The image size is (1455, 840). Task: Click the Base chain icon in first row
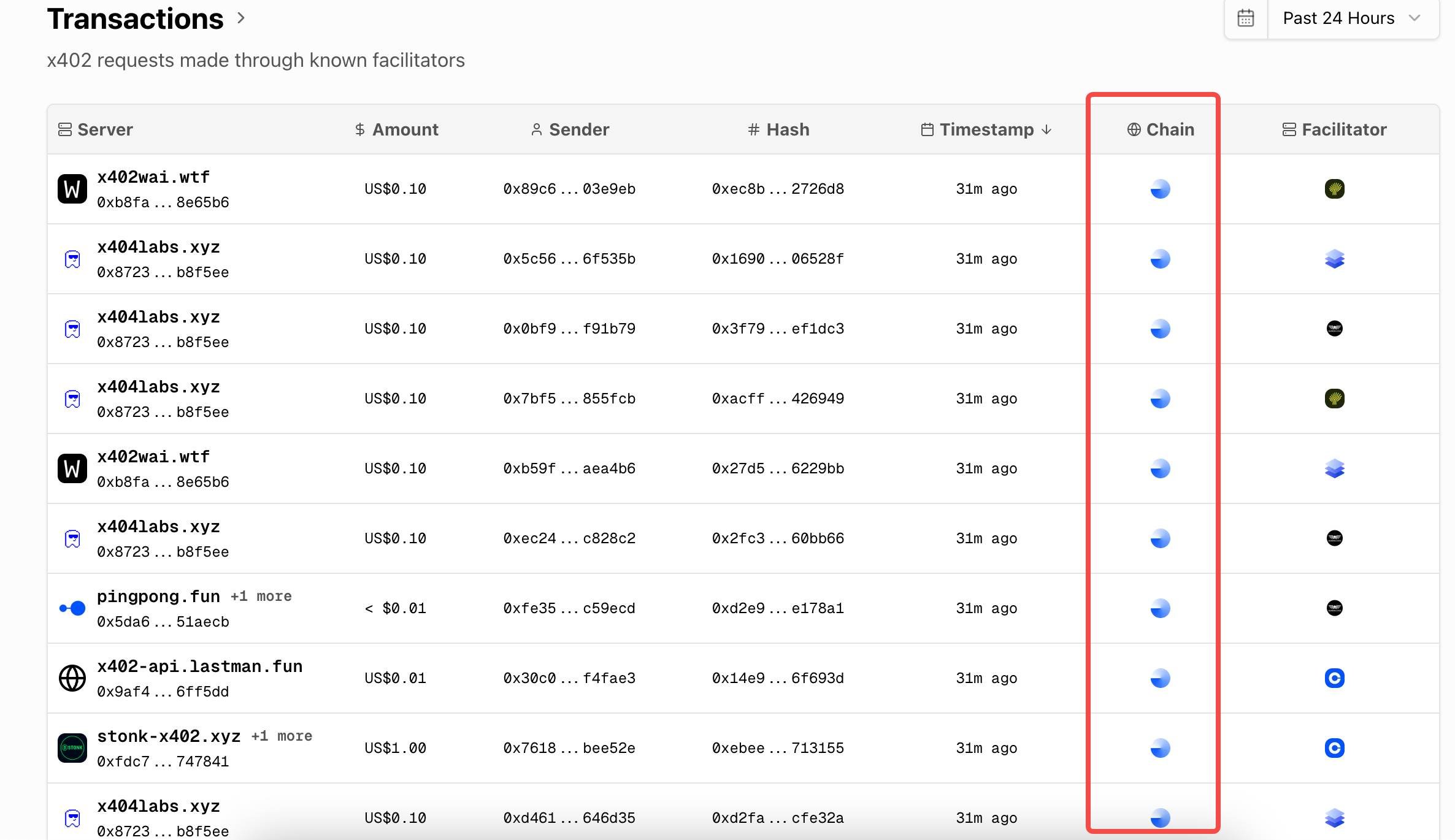(x=1160, y=189)
